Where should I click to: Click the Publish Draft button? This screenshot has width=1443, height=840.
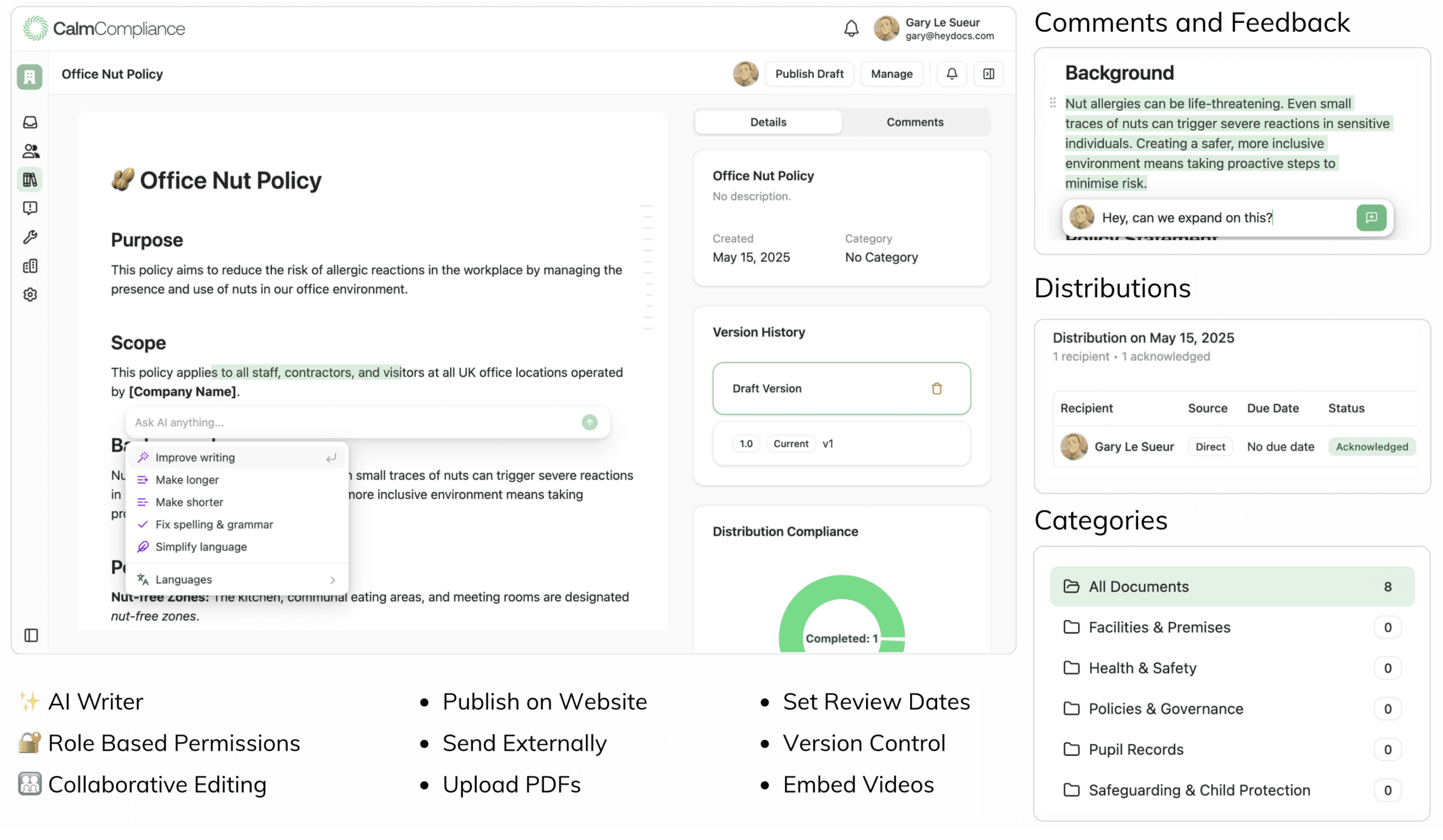coord(809,74)
